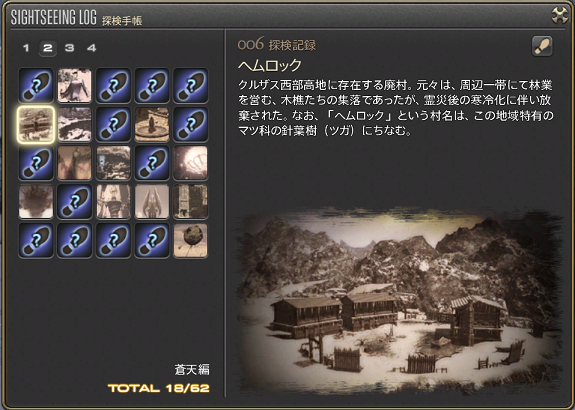Click the unknown footprint icon starting row three
Viewport: 575px width, 410px height.
[x=36, y=163]
